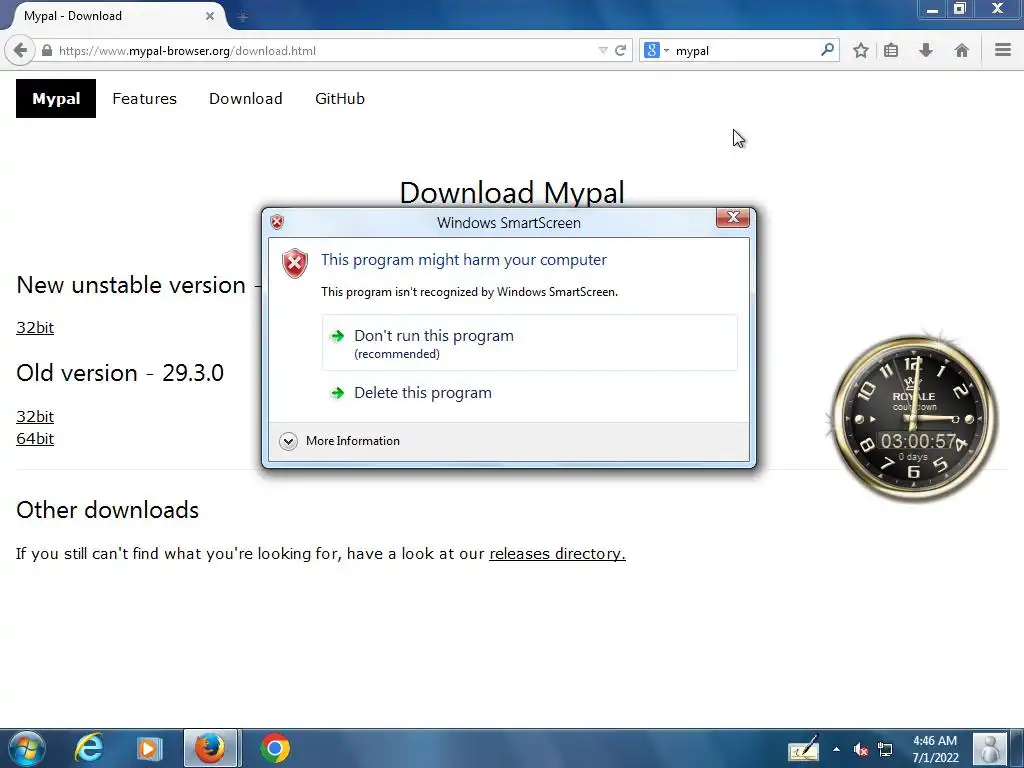Click the large red warning shield icon
Image resolution: width=1024 pixels, height=768 pixels.
coord(295,263)
